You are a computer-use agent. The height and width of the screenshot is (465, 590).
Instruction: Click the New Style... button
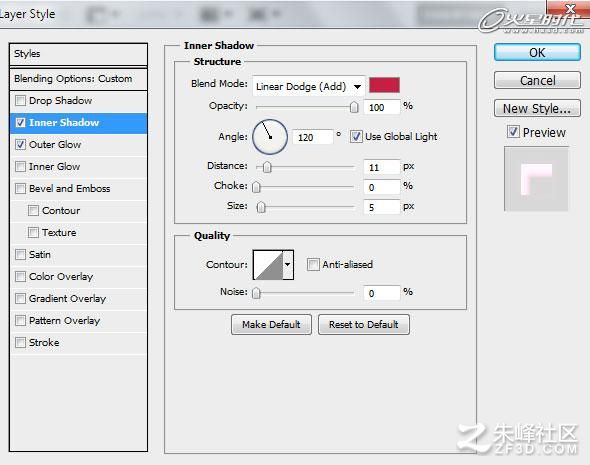click(x=537, y=108)
